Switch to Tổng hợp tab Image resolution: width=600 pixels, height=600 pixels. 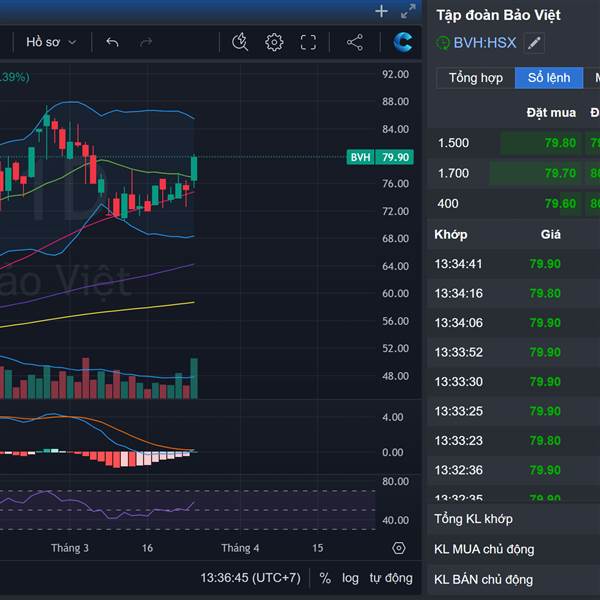(476, 78)
